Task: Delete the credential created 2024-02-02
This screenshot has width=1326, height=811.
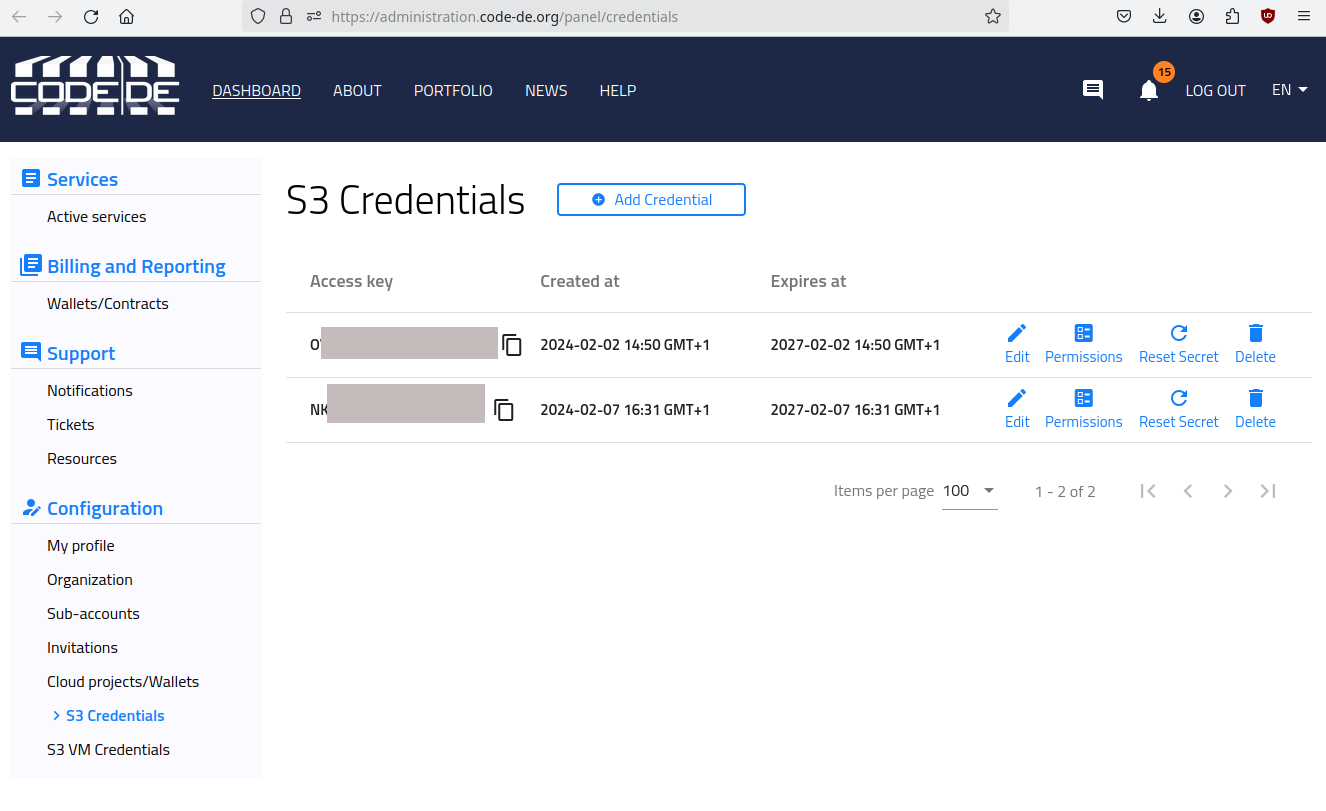Action: 1255,344
